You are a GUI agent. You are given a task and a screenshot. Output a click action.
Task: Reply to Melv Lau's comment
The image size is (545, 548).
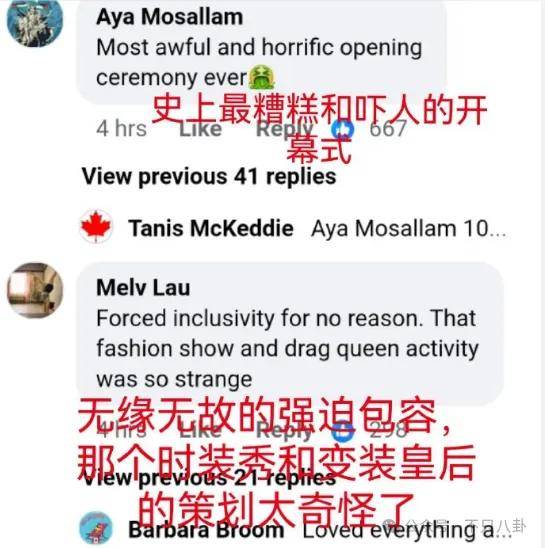tap(284, 431)
